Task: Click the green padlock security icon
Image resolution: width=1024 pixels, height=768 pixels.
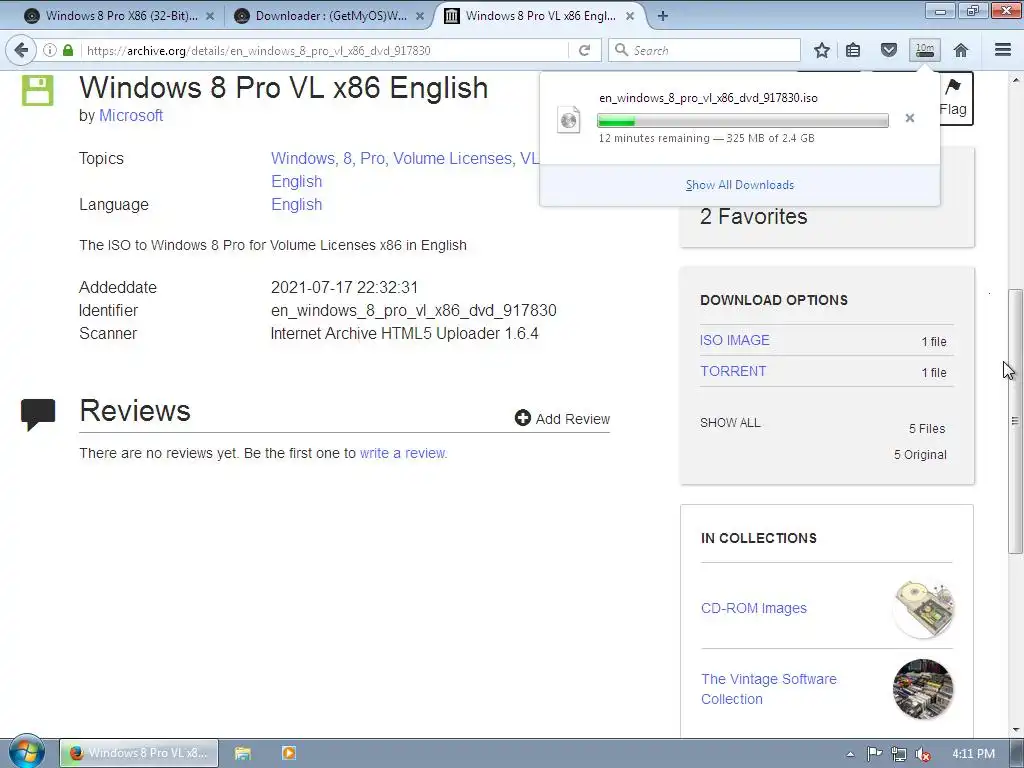Action: point(68,50)
